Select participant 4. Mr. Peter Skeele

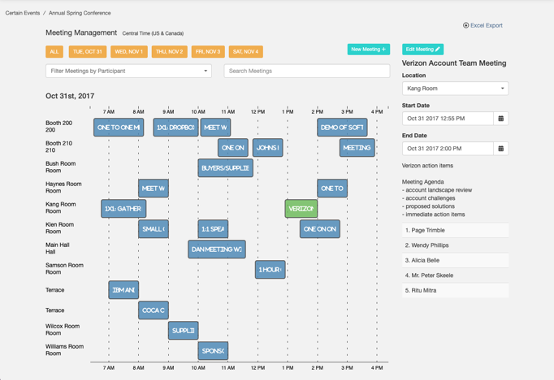455,275
